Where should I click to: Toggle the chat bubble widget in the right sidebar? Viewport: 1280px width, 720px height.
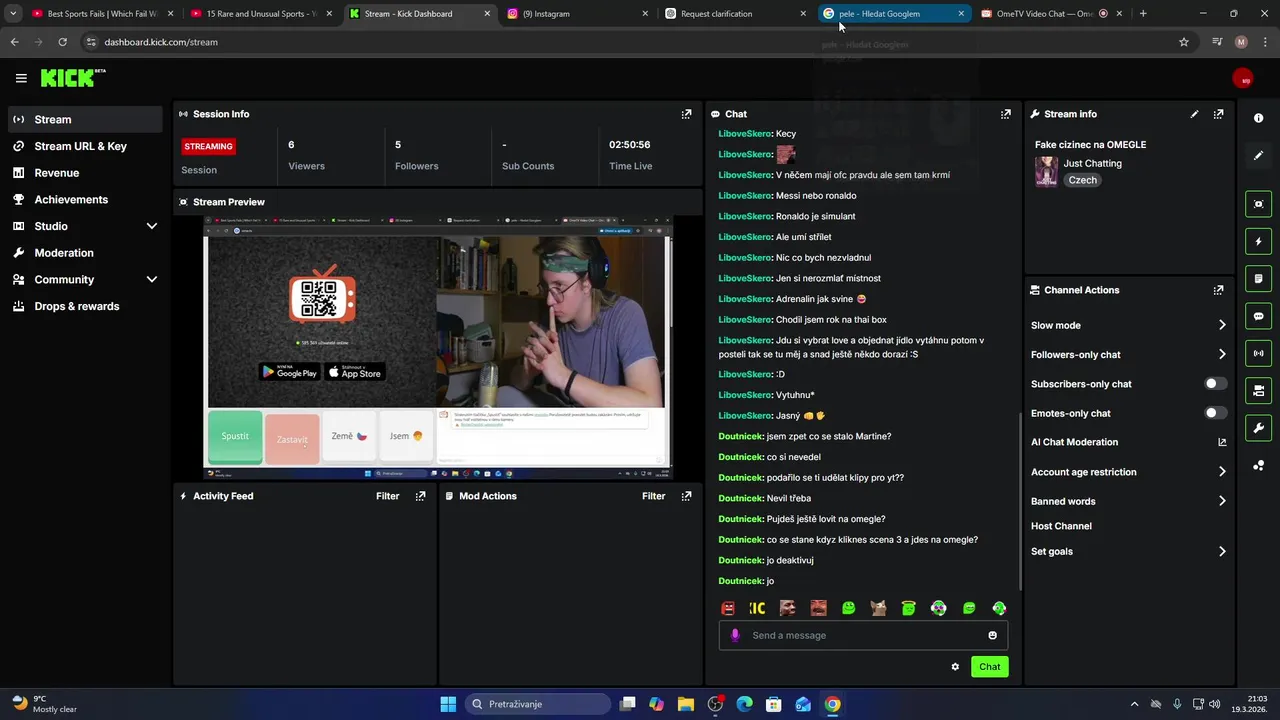[x=1258, y=316]
